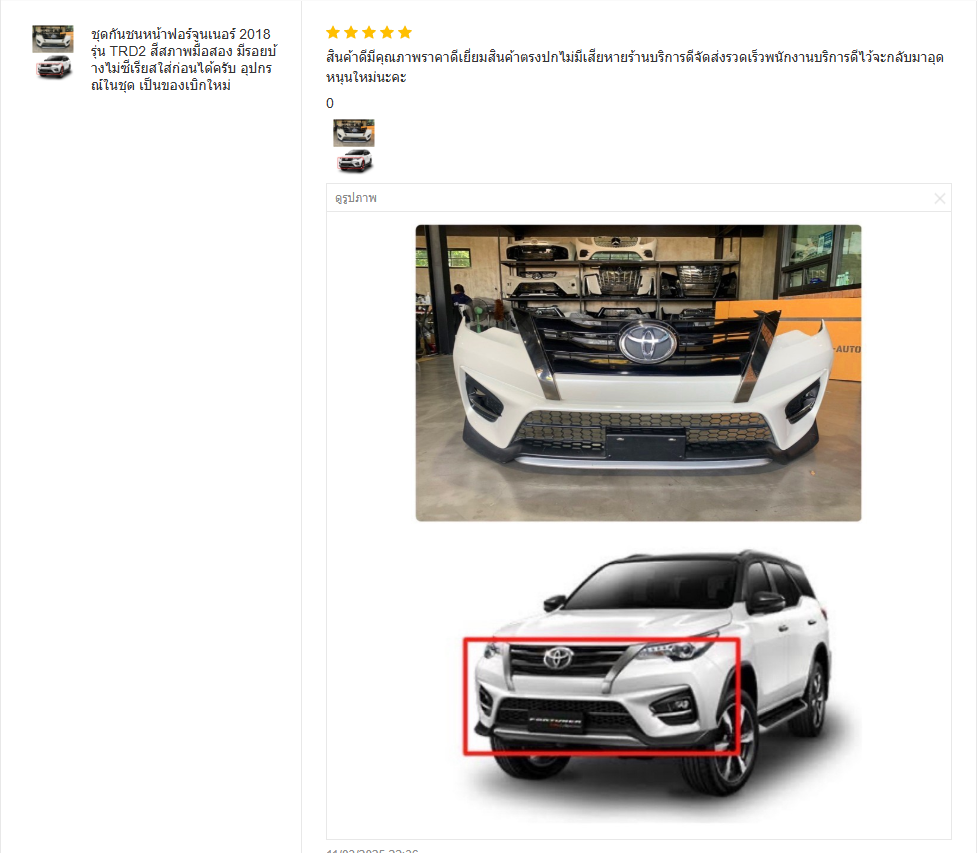The width and height of the screenshot is (978, 853).
Task: Click the third yellow rating star
Action: click(x=369, y=32)
